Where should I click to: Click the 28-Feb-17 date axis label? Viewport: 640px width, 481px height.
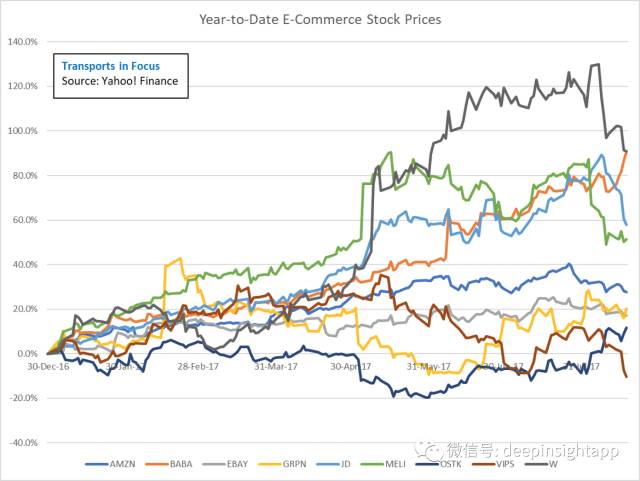pyautogui.click(x=198, y=366)
